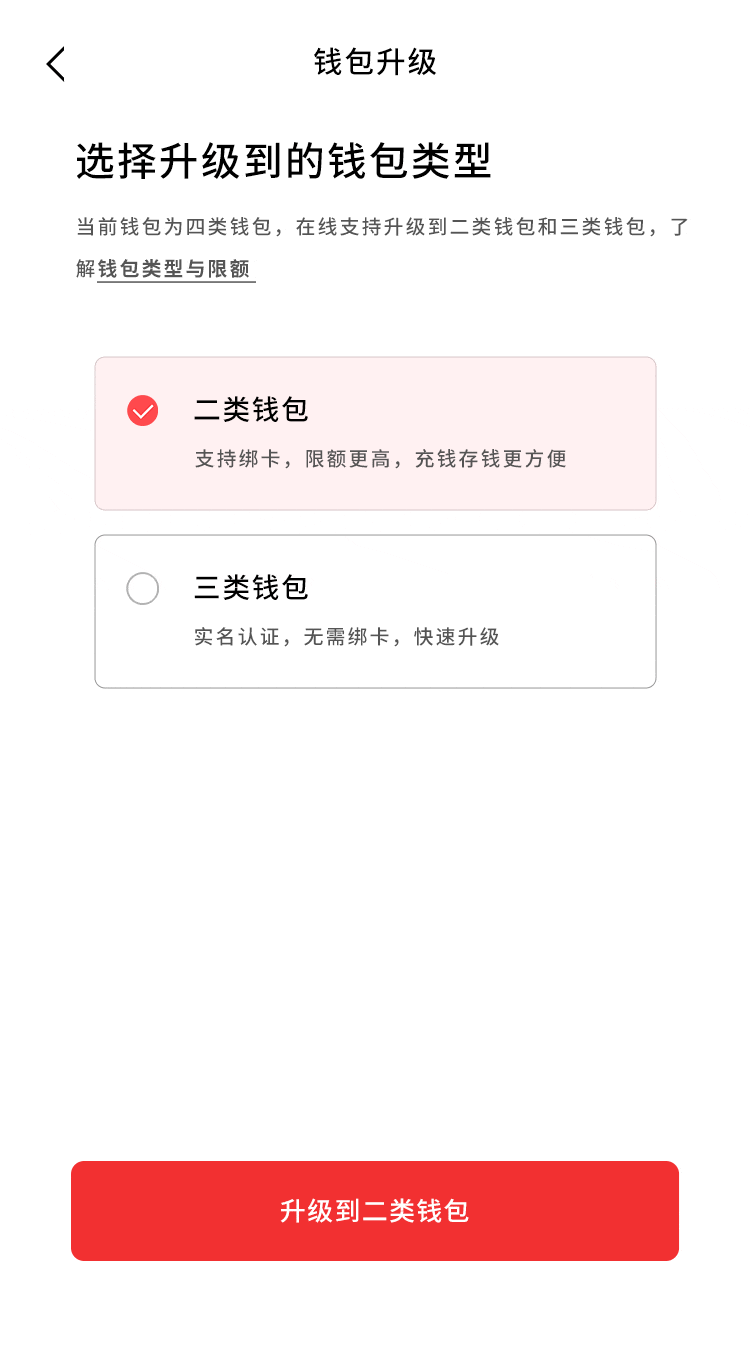Viewport: 750px width, 1351px height.
Task: Click the 选择升级到的钱包类型 heading
Action: click(x=284, y=162)
